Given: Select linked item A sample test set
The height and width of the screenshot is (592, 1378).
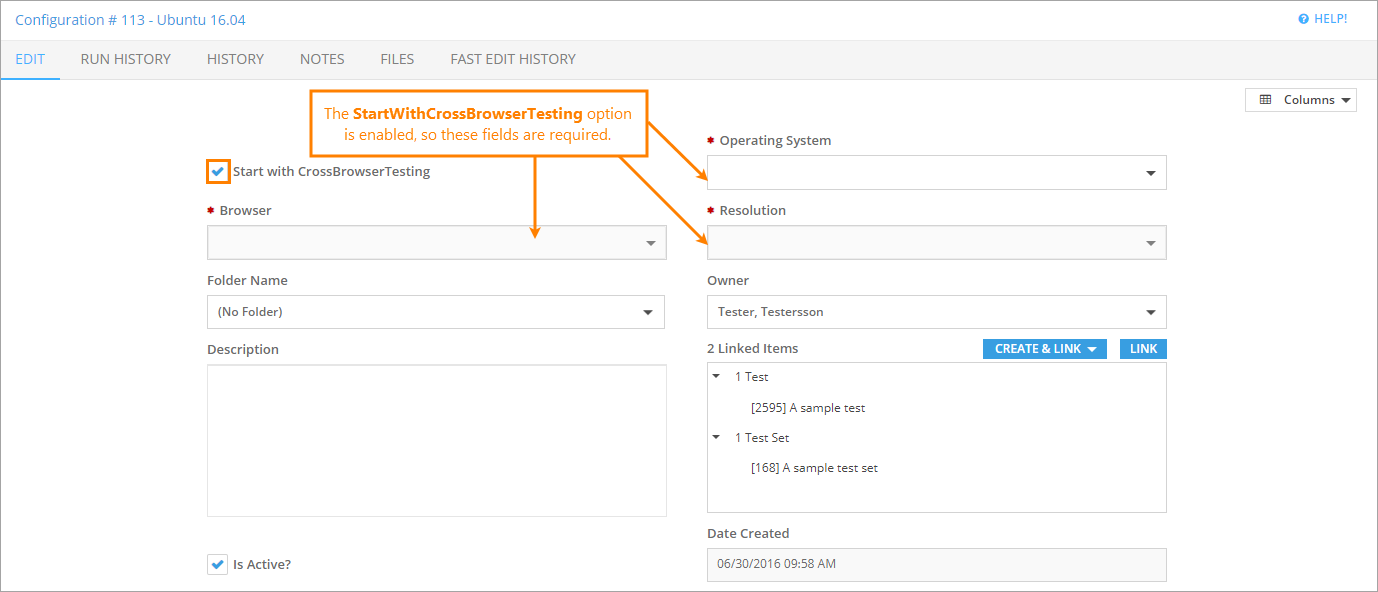Looking at the screenshot, I should pyautogui.click(x=814, y=468).
